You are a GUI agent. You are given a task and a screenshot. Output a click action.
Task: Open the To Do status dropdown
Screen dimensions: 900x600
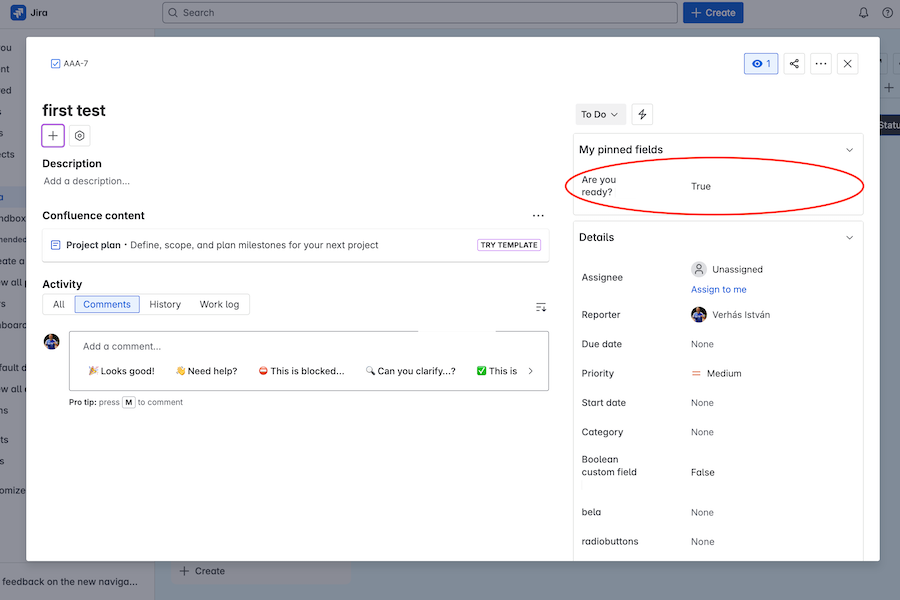click(x=600, y=115)
